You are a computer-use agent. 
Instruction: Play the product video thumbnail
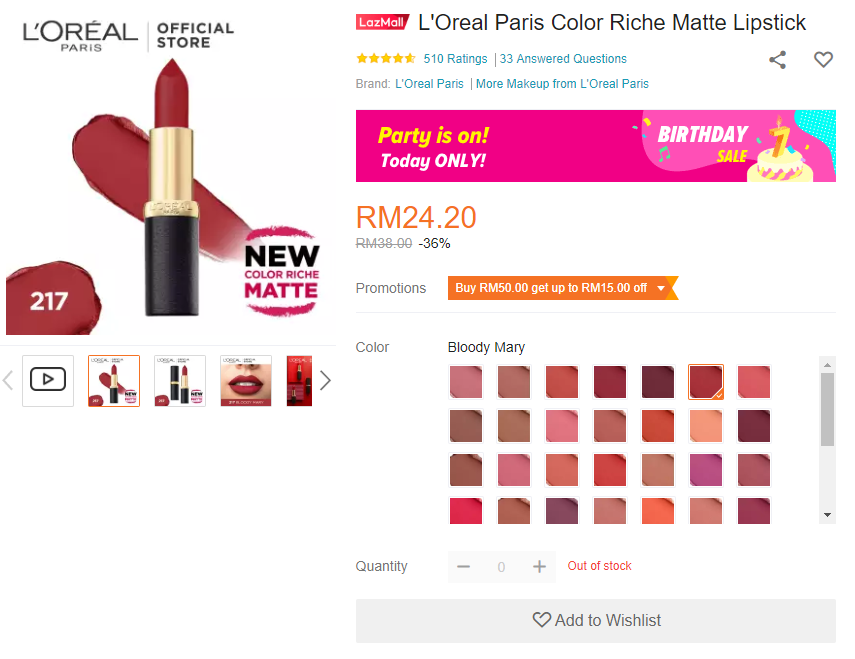pos(48,380)
